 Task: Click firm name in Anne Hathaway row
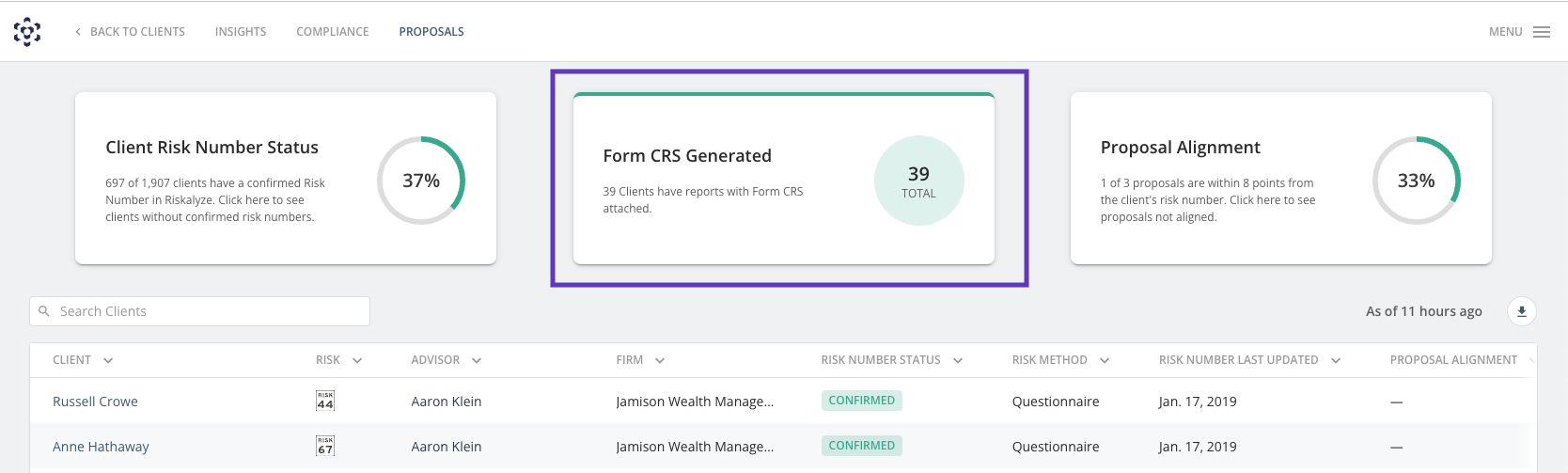click(695, 447)
